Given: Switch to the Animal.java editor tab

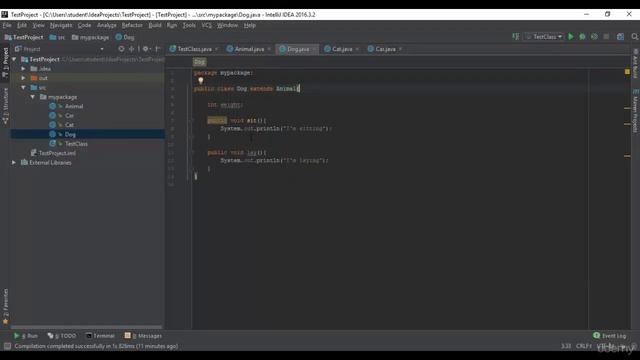Looking at the screenshot, I should pyautogui.click(x=249, y=49).
